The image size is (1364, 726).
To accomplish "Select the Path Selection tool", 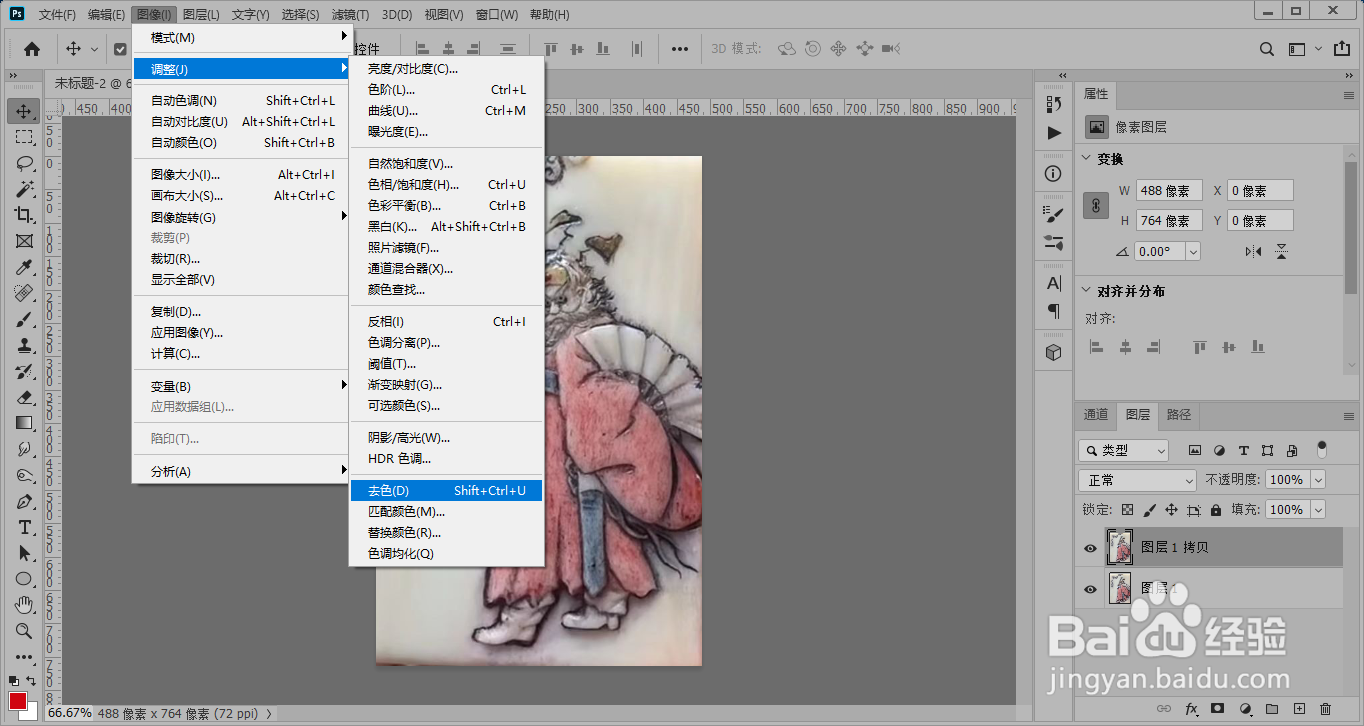I will [x=24, y=553].
